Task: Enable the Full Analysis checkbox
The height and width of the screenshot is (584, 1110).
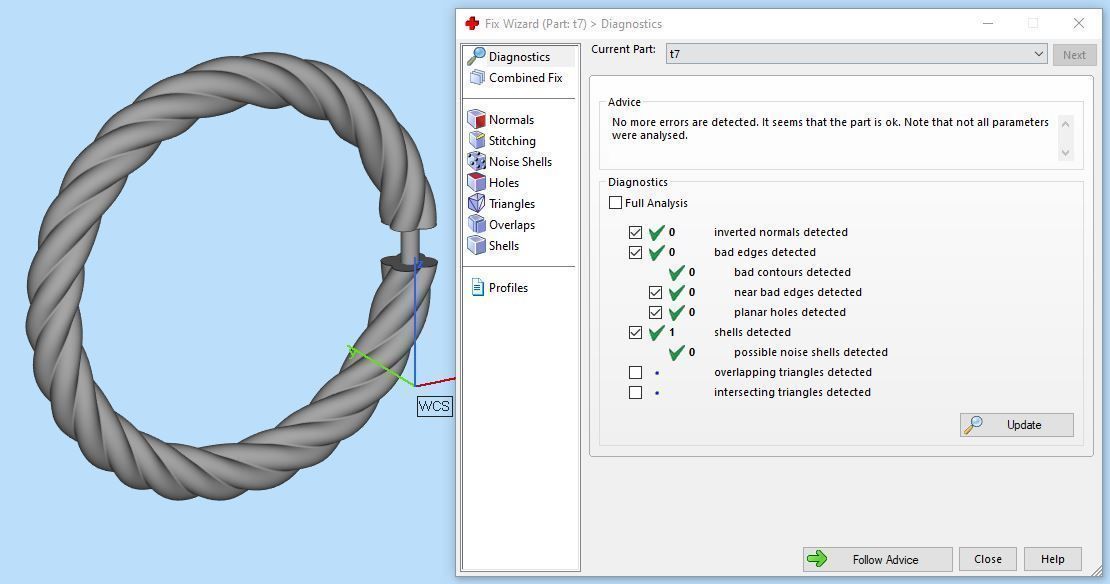Action: 615,203
